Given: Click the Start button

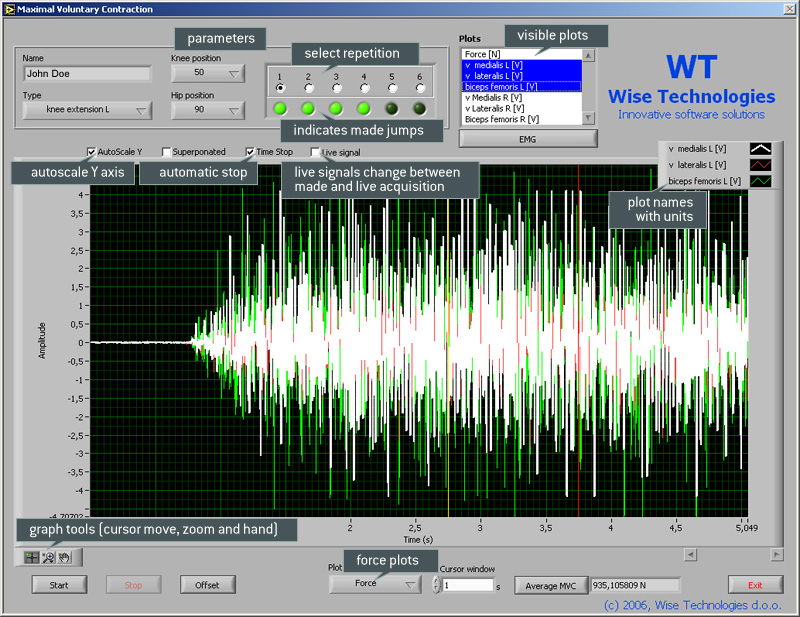Looking at the screenshot, I should pos(59,585).
